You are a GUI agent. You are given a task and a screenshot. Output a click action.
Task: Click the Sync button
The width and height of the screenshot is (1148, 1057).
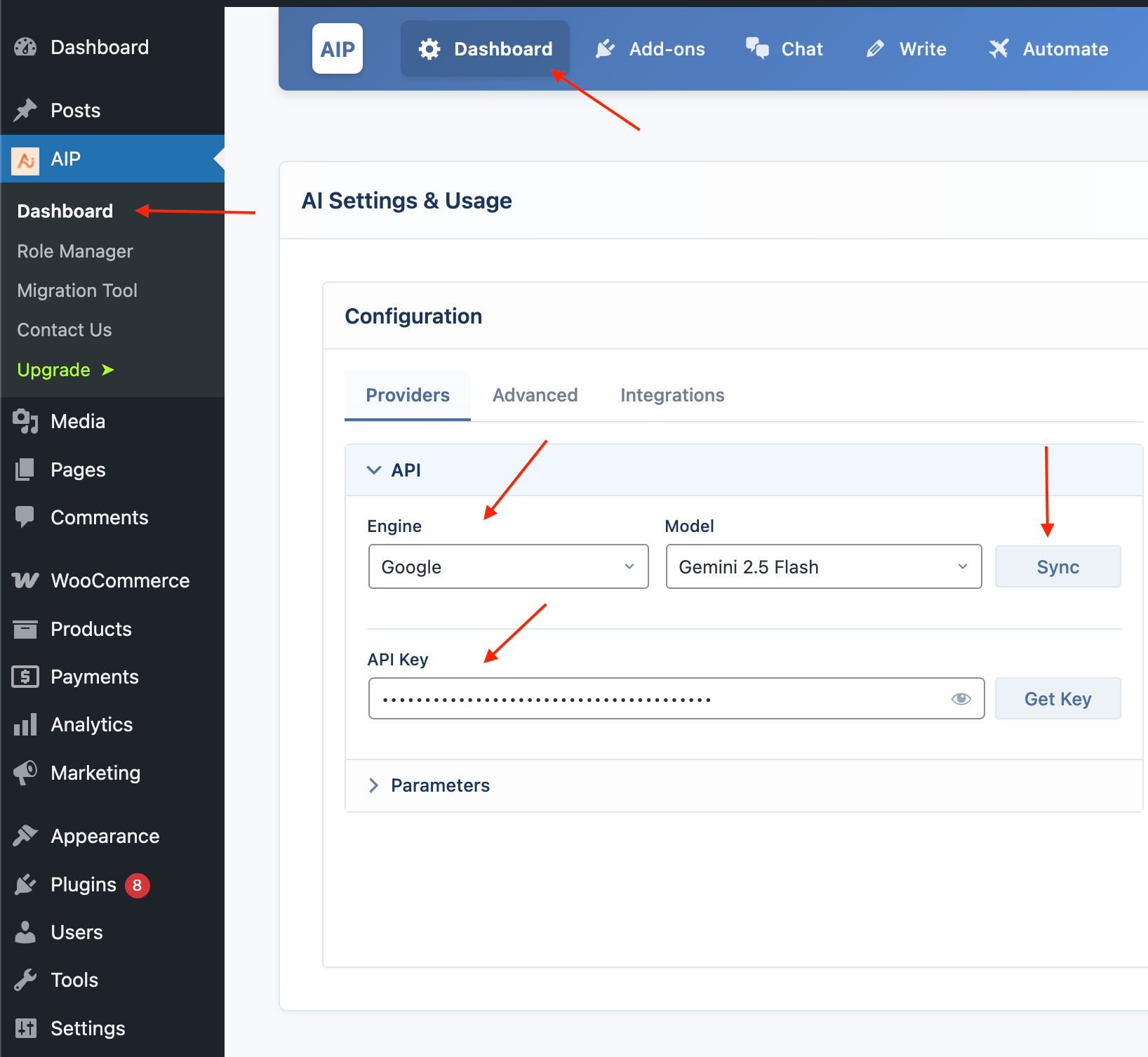1057,566
